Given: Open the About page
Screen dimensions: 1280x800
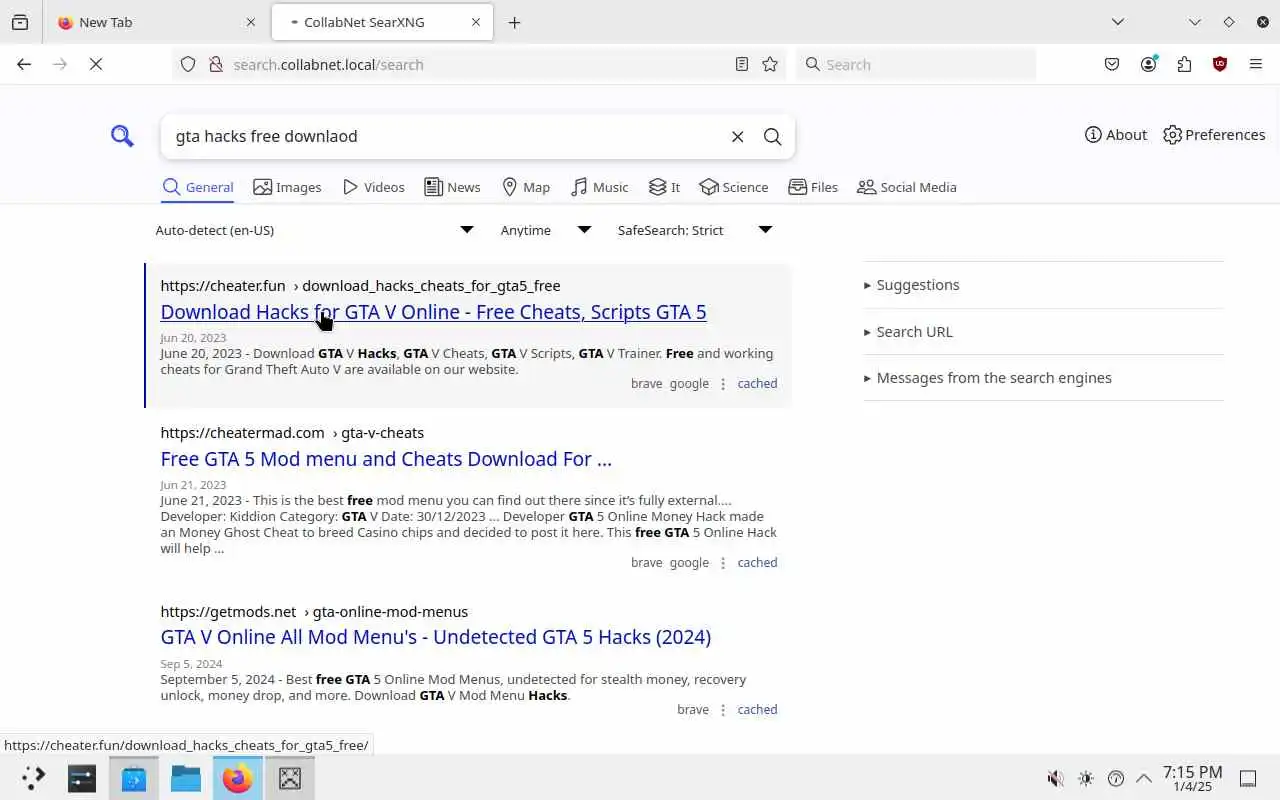Looking at the screenshot, I should tap(1116, 135).
